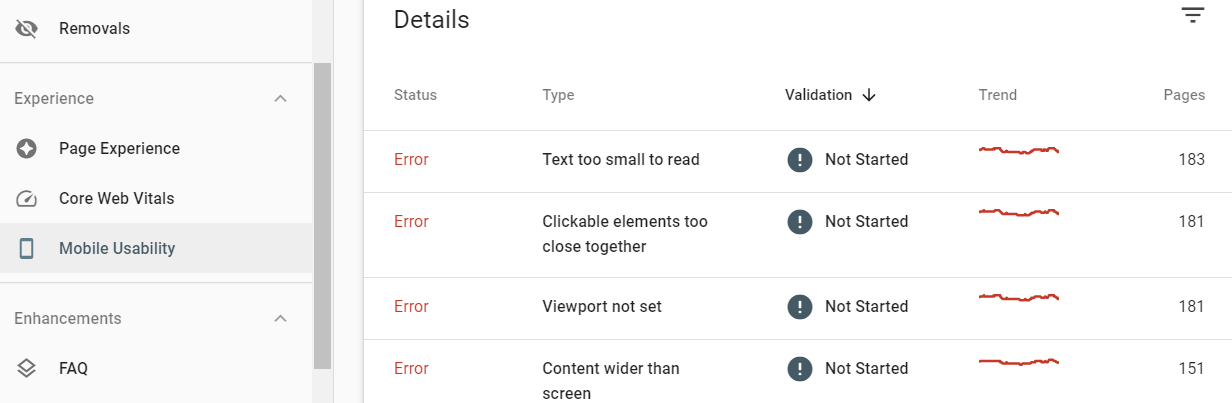Click the sidebar vertical scrollbar
Viewport: 1232px width, 403px height.
pos(322,216)
